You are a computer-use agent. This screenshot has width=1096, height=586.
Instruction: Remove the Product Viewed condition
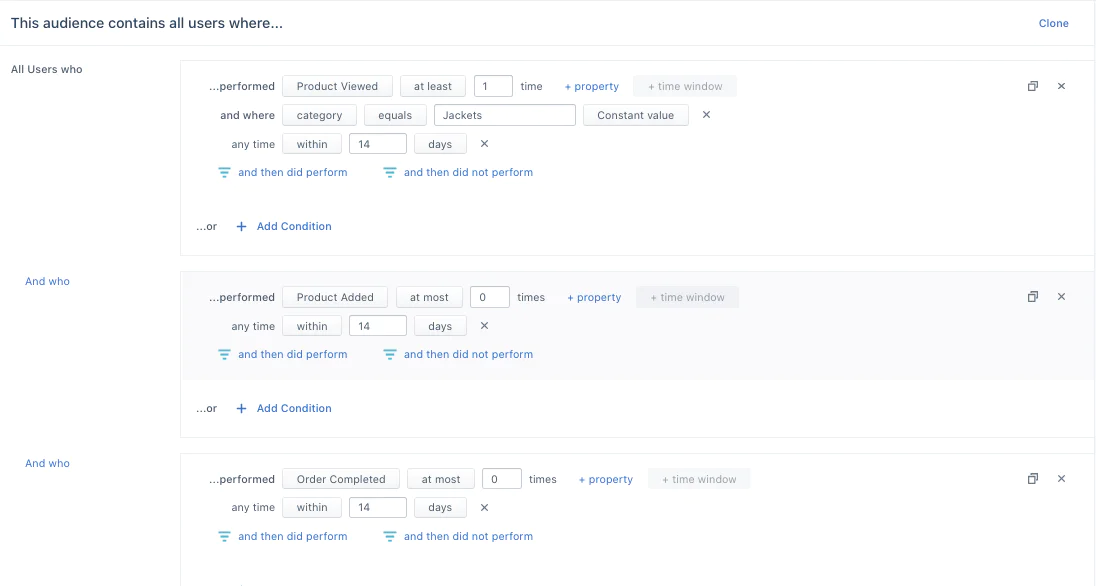1061,86
